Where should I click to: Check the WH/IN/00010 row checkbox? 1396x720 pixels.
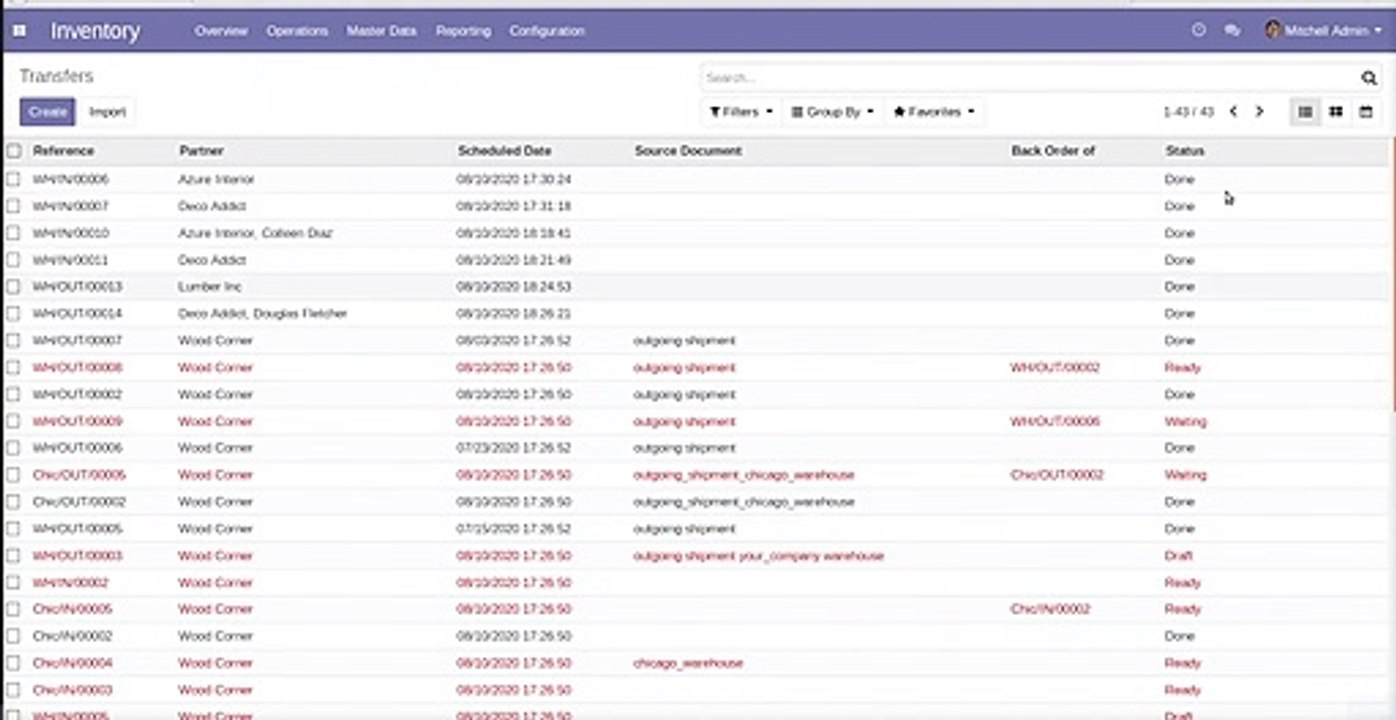(x=13, y=233)
